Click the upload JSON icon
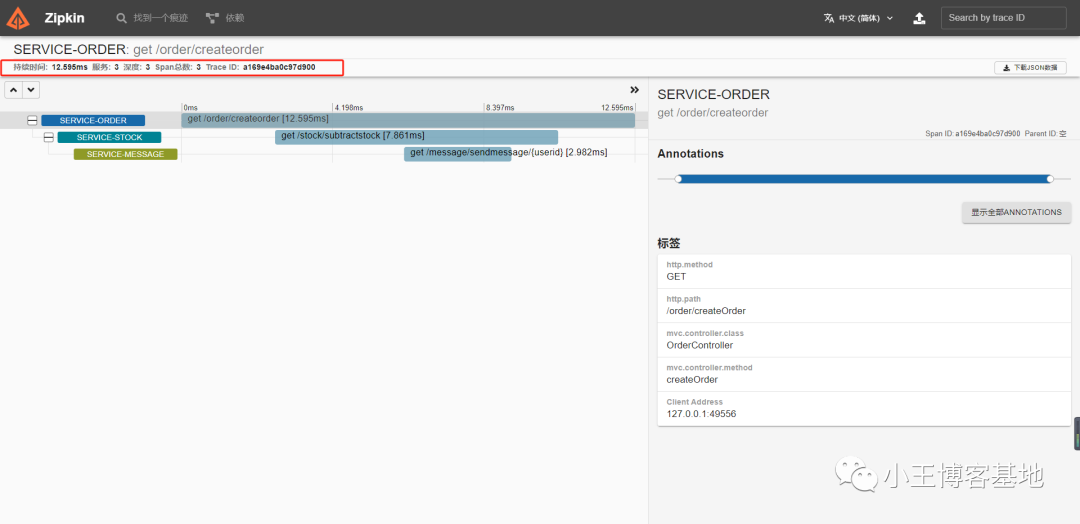 pyautogui.click(x=919, y=18)
